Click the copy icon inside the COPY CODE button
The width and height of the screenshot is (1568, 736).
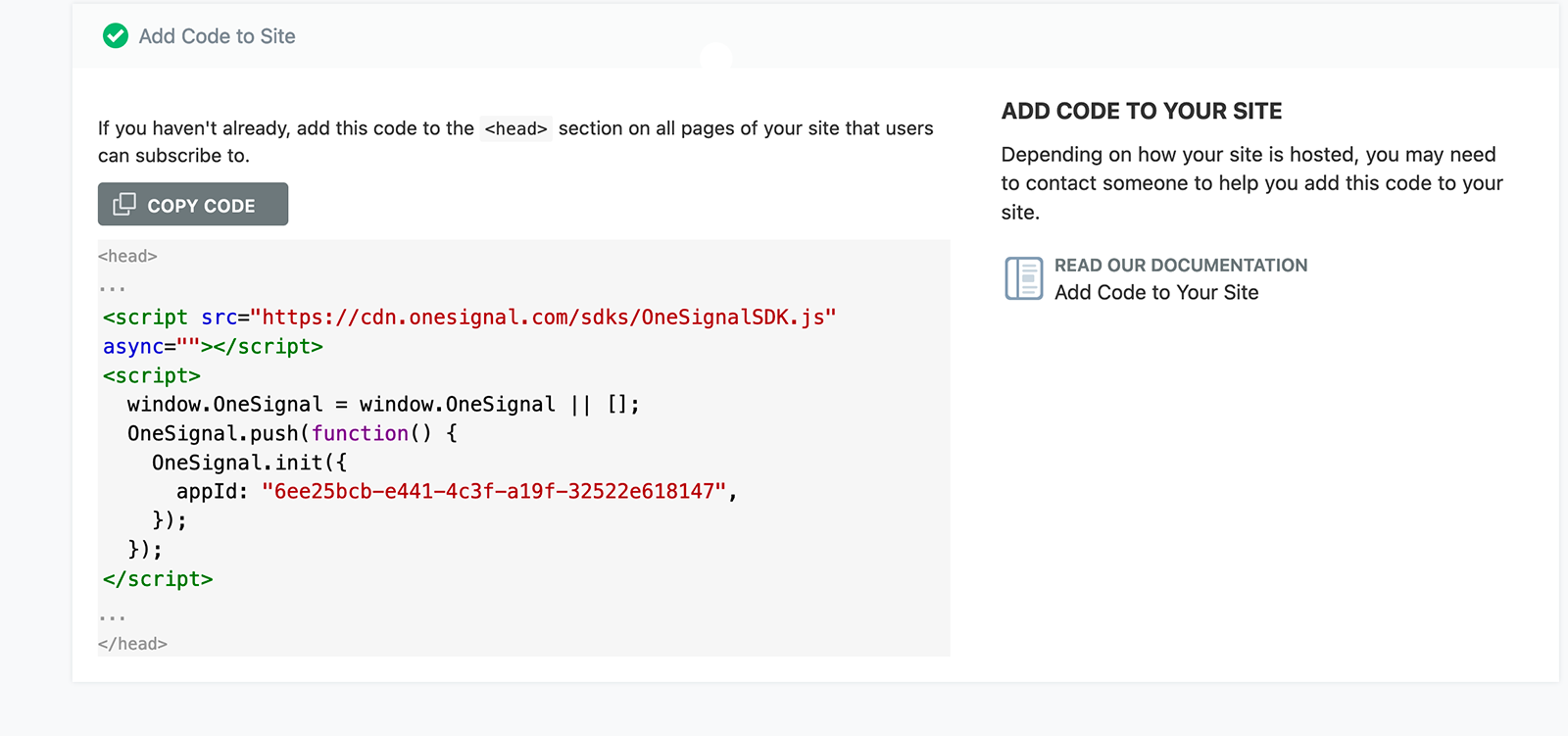click(x=124, y=204)
